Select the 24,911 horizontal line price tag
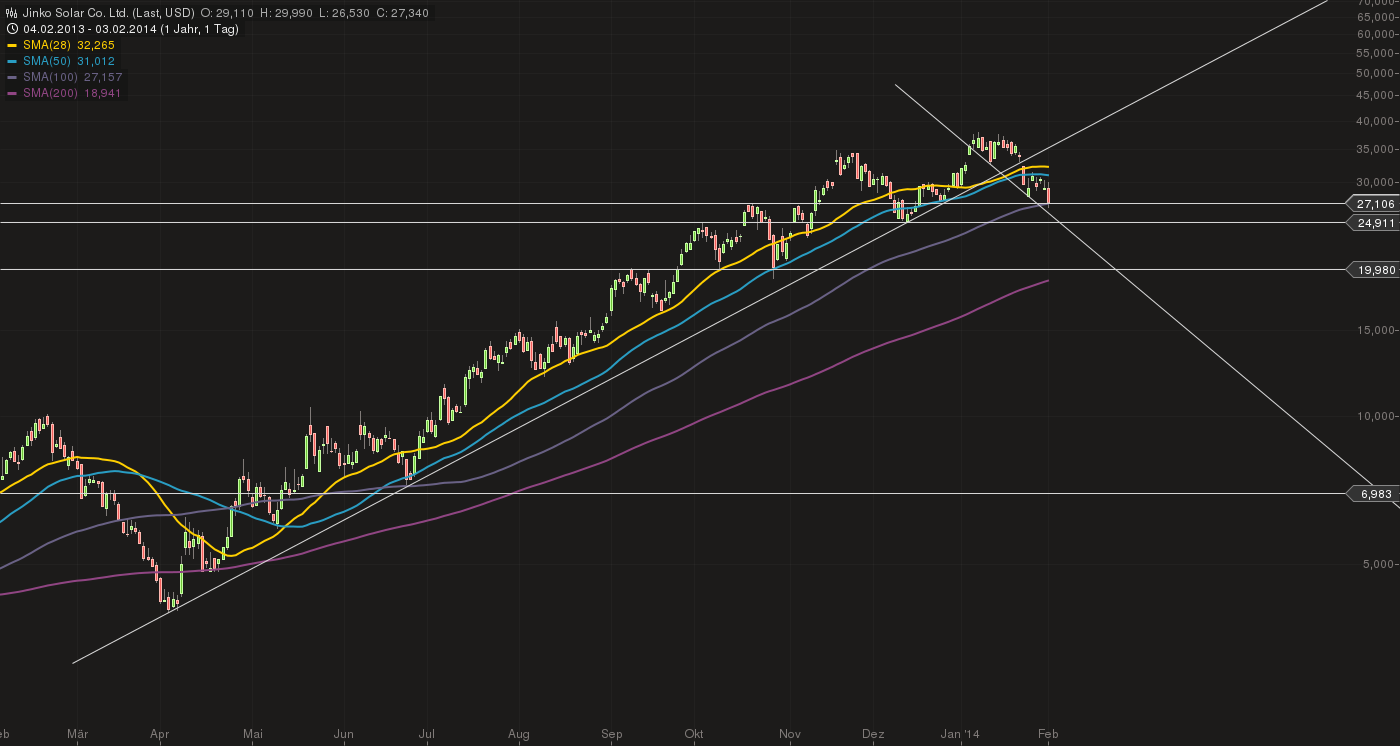The height and width of the screenshot is (746, 1400). click(x=1373, y=223)
